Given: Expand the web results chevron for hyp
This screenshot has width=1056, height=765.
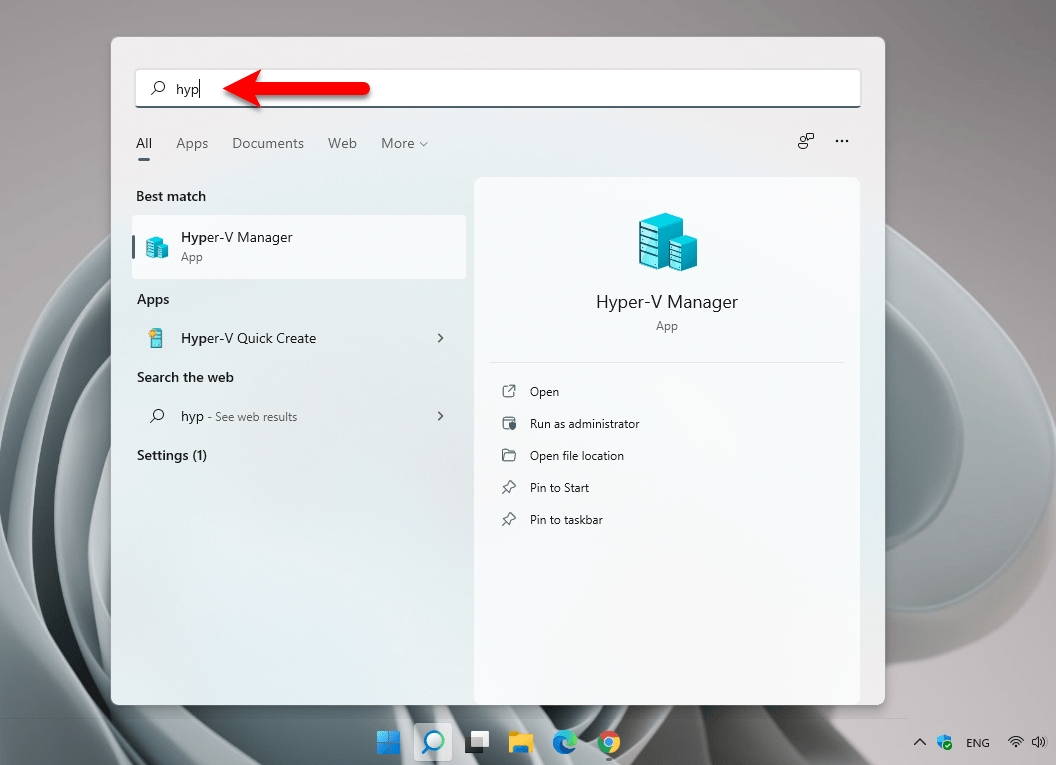Looking at the screenshot, I should (440, 416).
